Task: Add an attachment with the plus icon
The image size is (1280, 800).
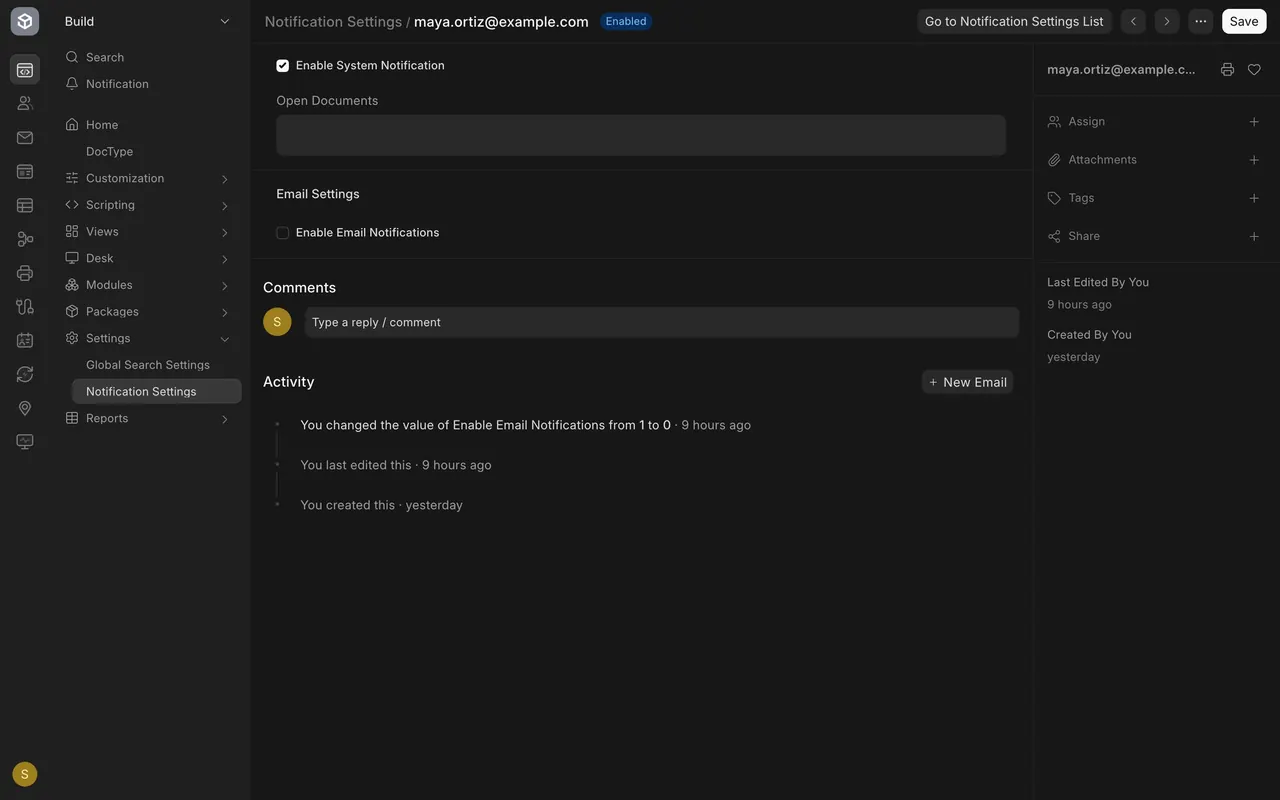Action: click(1254, 160)
